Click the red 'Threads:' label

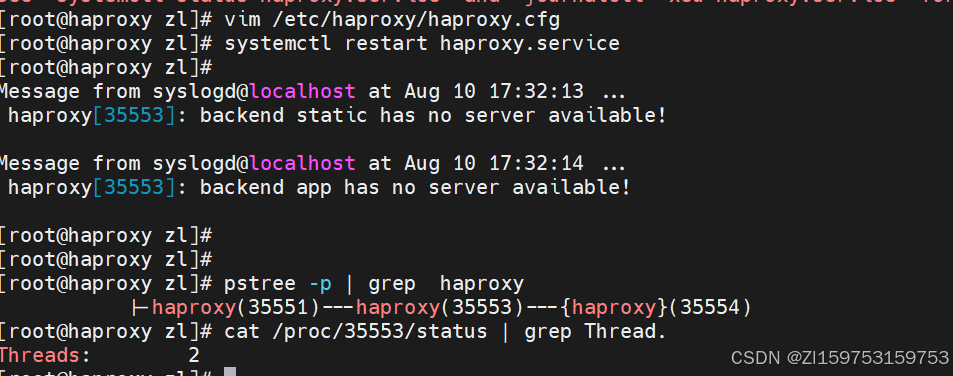pos(45,355)
